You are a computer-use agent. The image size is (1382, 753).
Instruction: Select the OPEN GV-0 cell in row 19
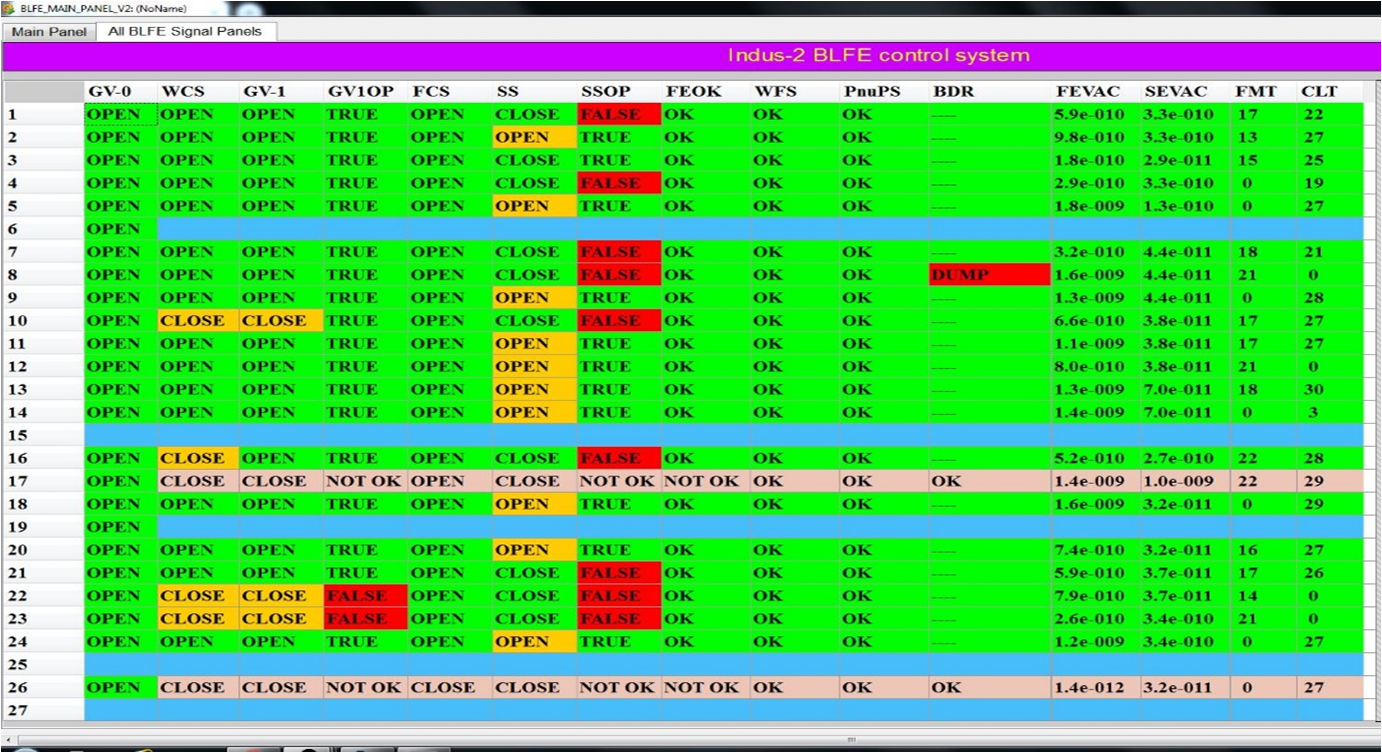[x=120, y=527]
